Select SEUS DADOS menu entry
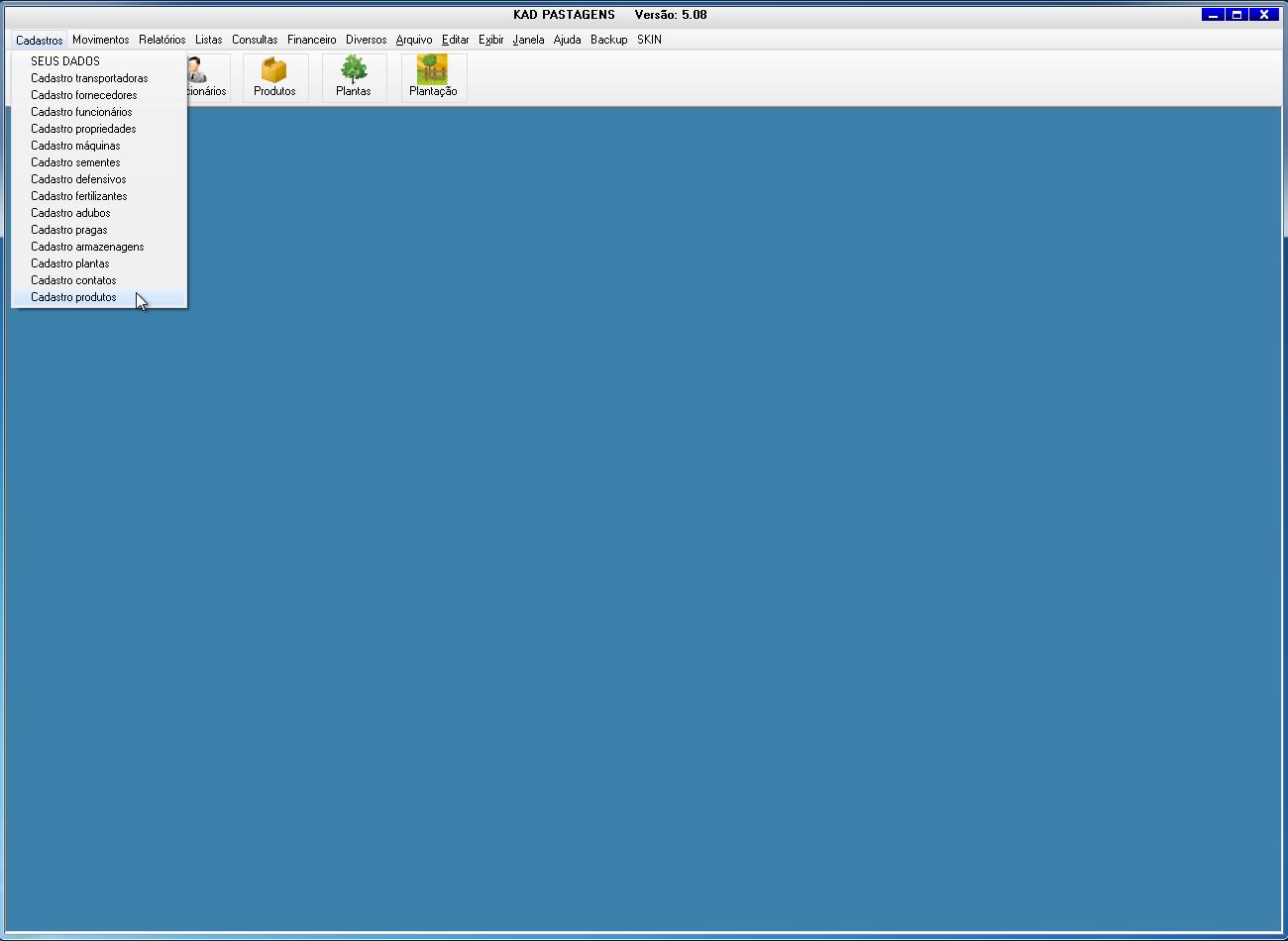The height and width of the screenshot is (941, 1288). (99, 61)
